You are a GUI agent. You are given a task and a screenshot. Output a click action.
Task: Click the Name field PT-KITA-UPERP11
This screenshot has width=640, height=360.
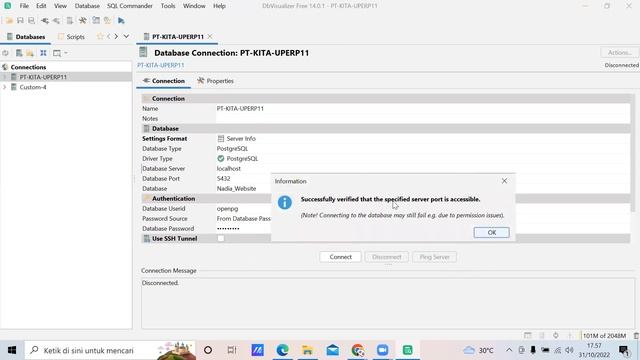coord(423,109)
